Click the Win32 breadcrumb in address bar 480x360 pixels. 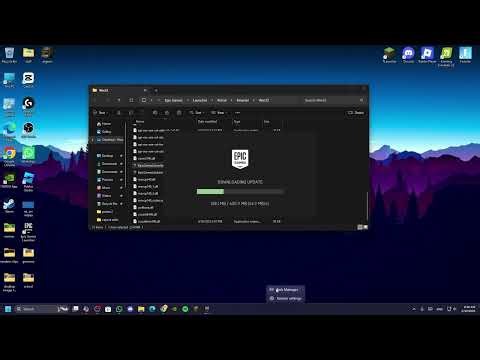264,100
